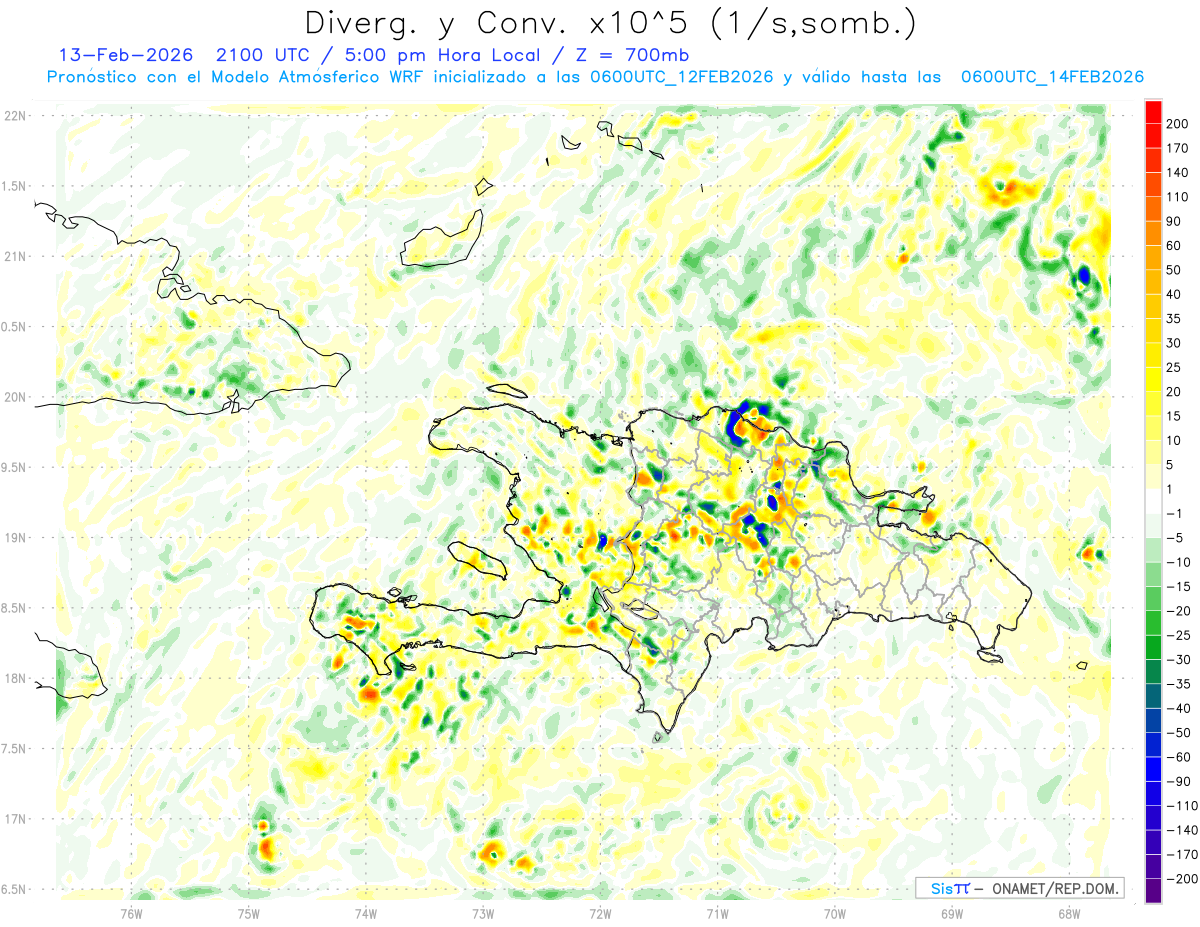The width and height of the screenshot is (1200, 927).
Task: Click the '75W' longitude label
Action: pos(249,913)
